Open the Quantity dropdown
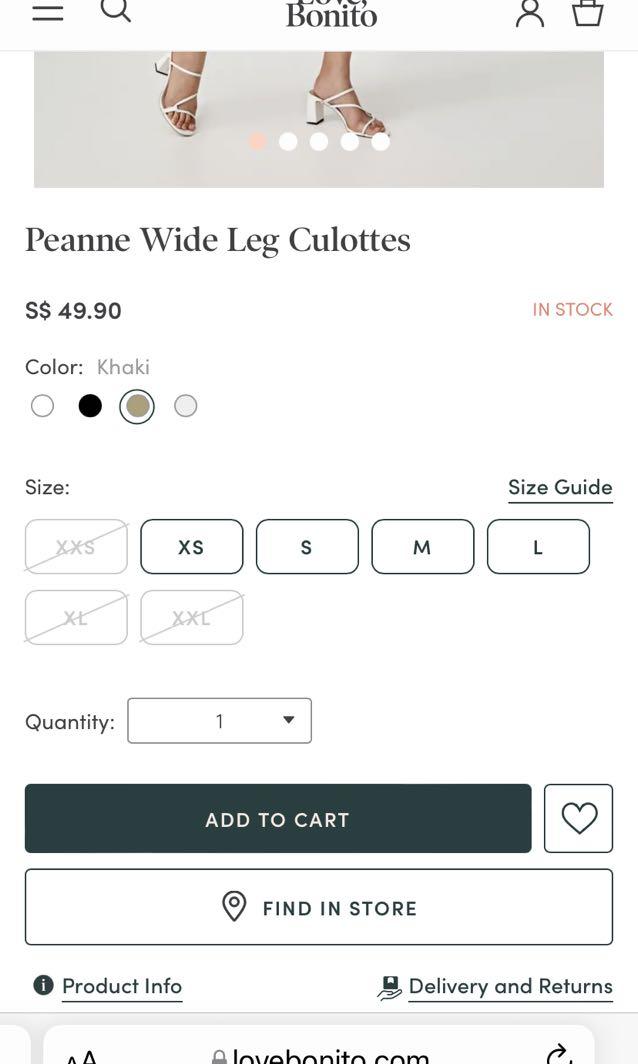The width and height of the screenshot is (638, 1064). coord(219,721)
